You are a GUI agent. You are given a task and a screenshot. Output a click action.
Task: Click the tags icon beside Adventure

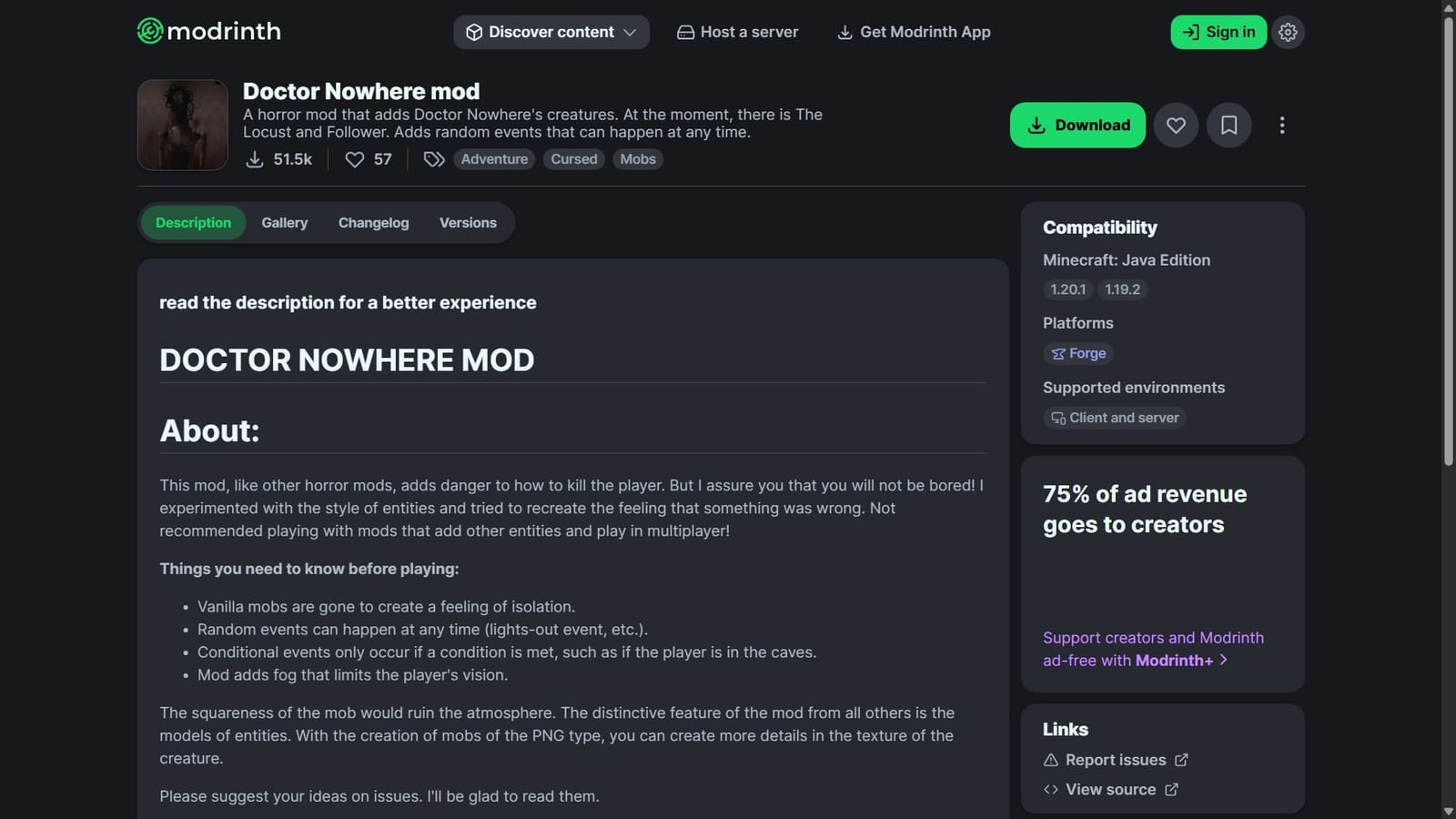point(433,158)
